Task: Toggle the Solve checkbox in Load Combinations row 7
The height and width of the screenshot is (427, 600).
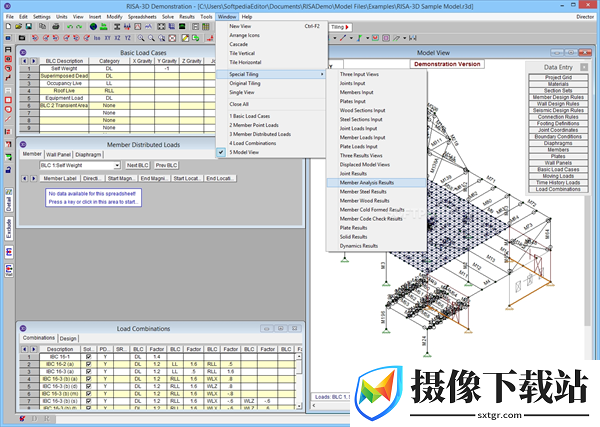Action: pyautogui.click(x=88, y=401)
